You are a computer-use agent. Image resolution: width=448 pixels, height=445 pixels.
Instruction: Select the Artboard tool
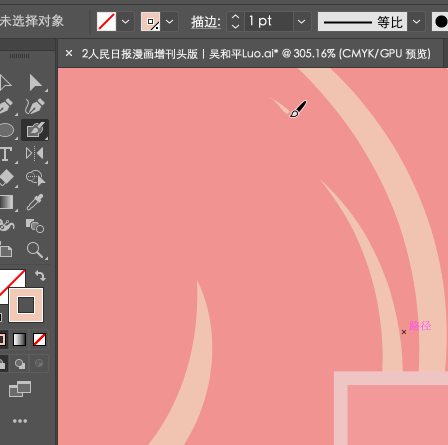point(6,250)
